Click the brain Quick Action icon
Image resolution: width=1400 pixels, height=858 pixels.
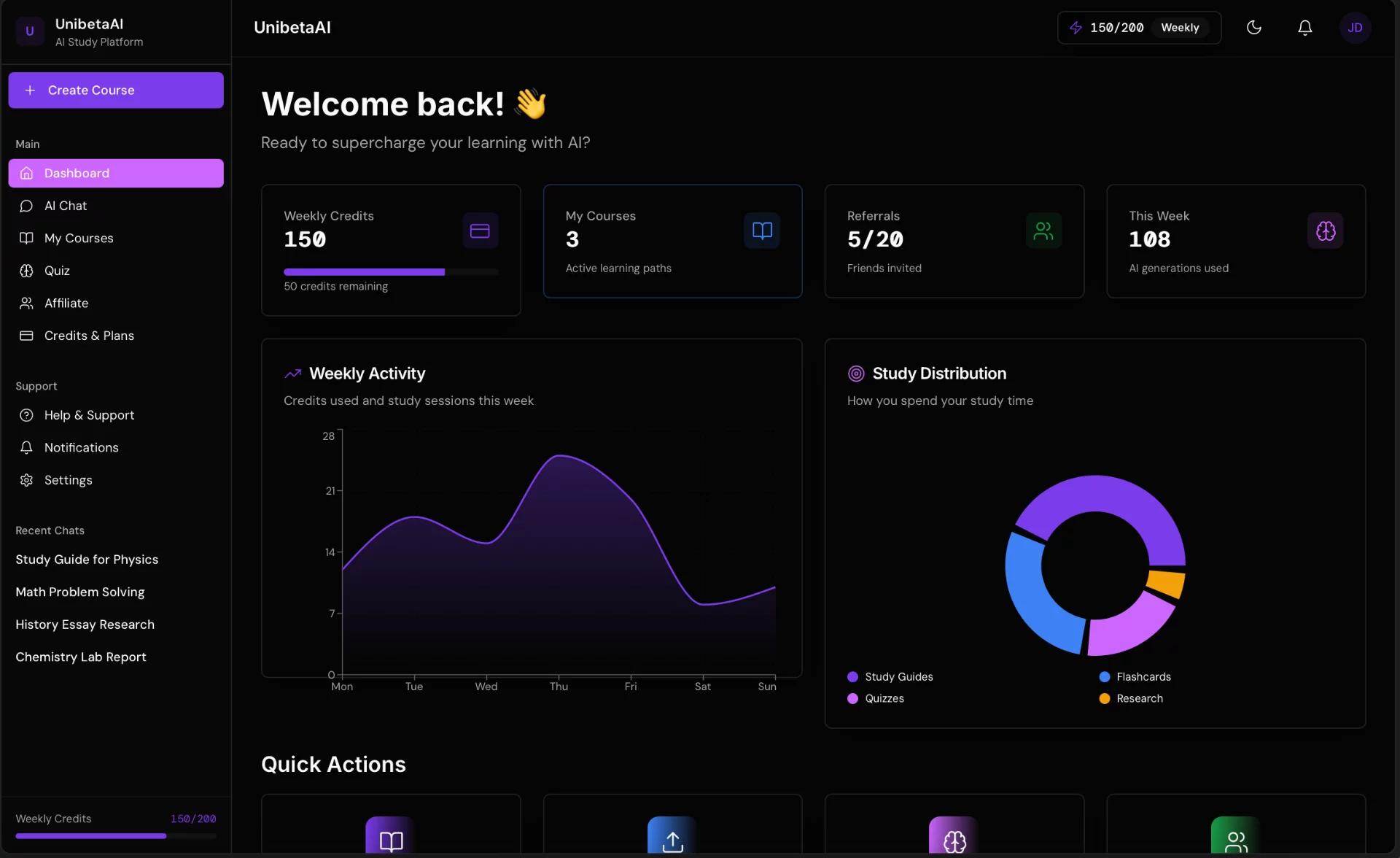click(x=954, y=837)
